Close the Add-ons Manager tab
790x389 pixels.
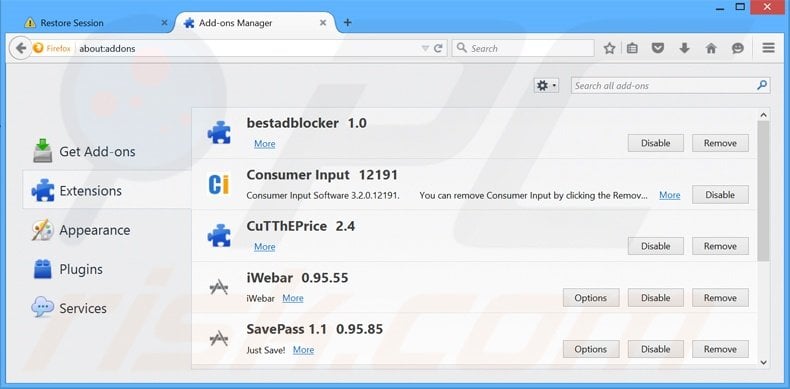pyautogui.click(x=322, y=23)
